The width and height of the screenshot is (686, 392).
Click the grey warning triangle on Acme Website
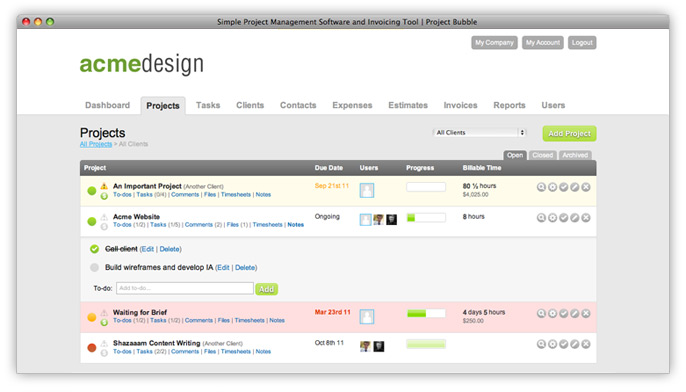pos(104,217)
